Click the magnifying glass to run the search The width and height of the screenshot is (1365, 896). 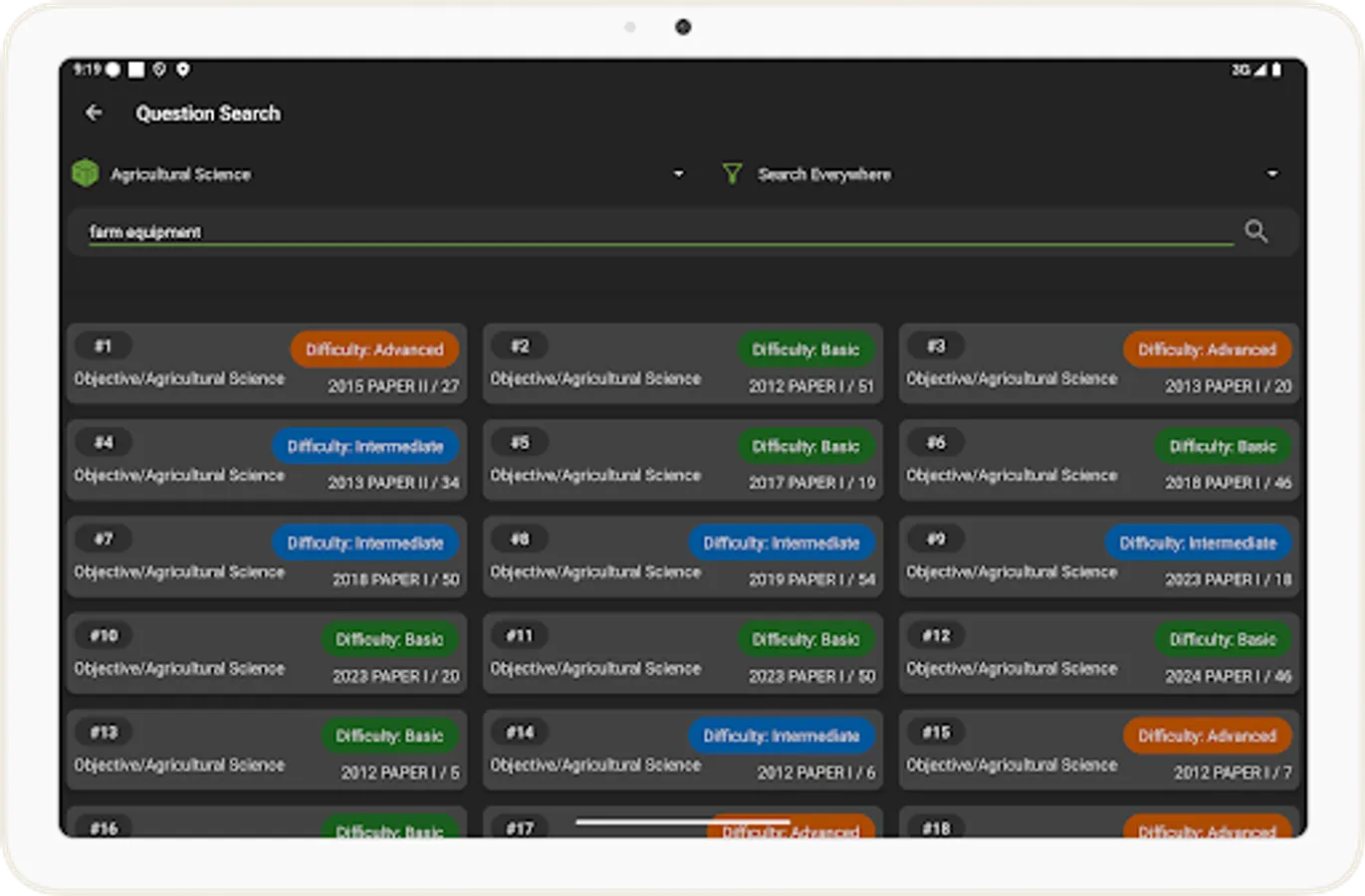point(1255,231)
